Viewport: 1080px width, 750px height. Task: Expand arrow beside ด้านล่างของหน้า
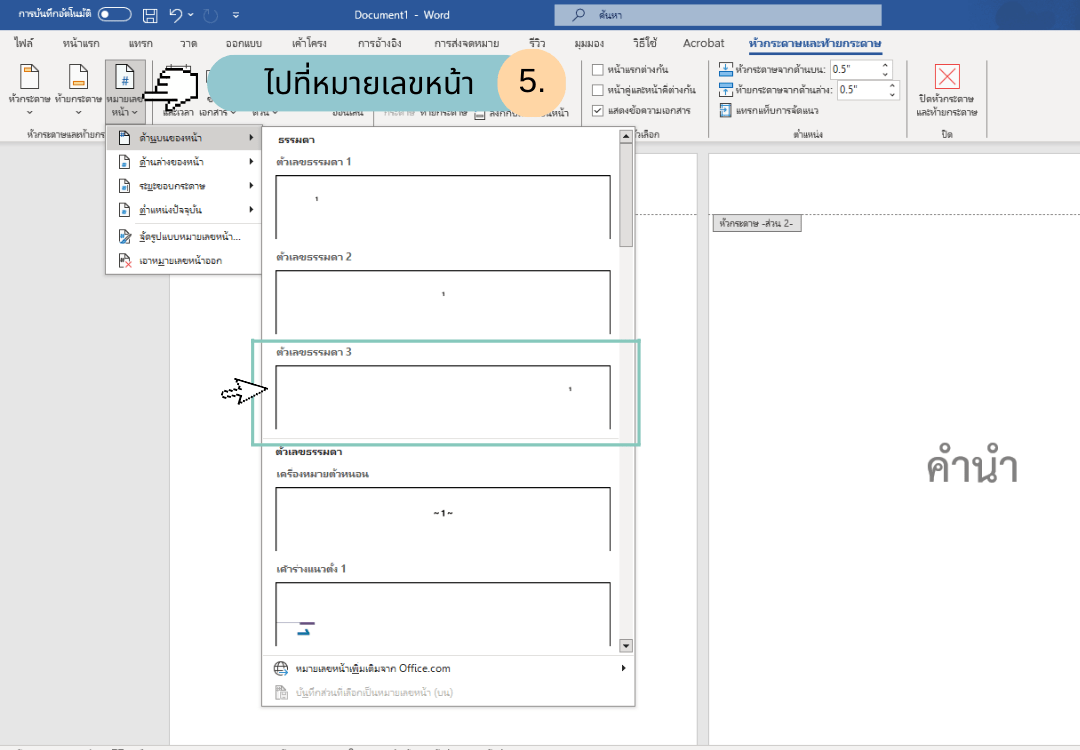point(251,162)
